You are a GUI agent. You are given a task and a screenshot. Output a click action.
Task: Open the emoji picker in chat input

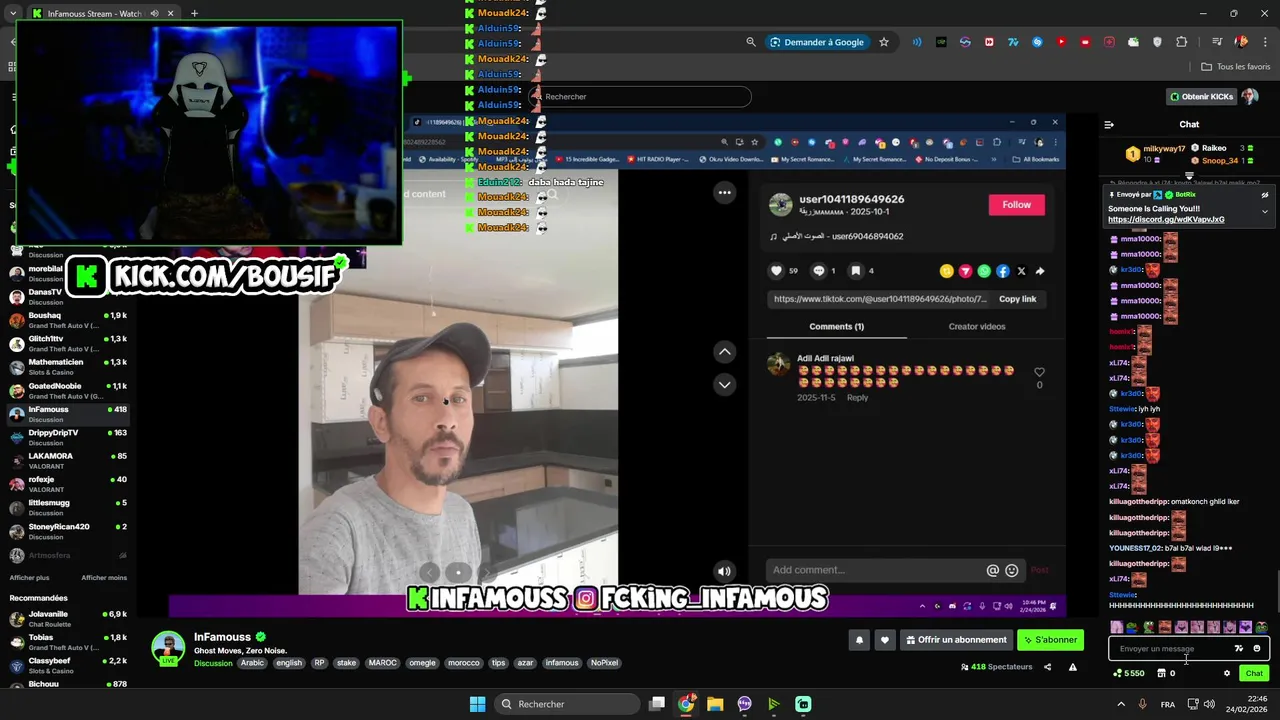click(x=1257, y=649)
